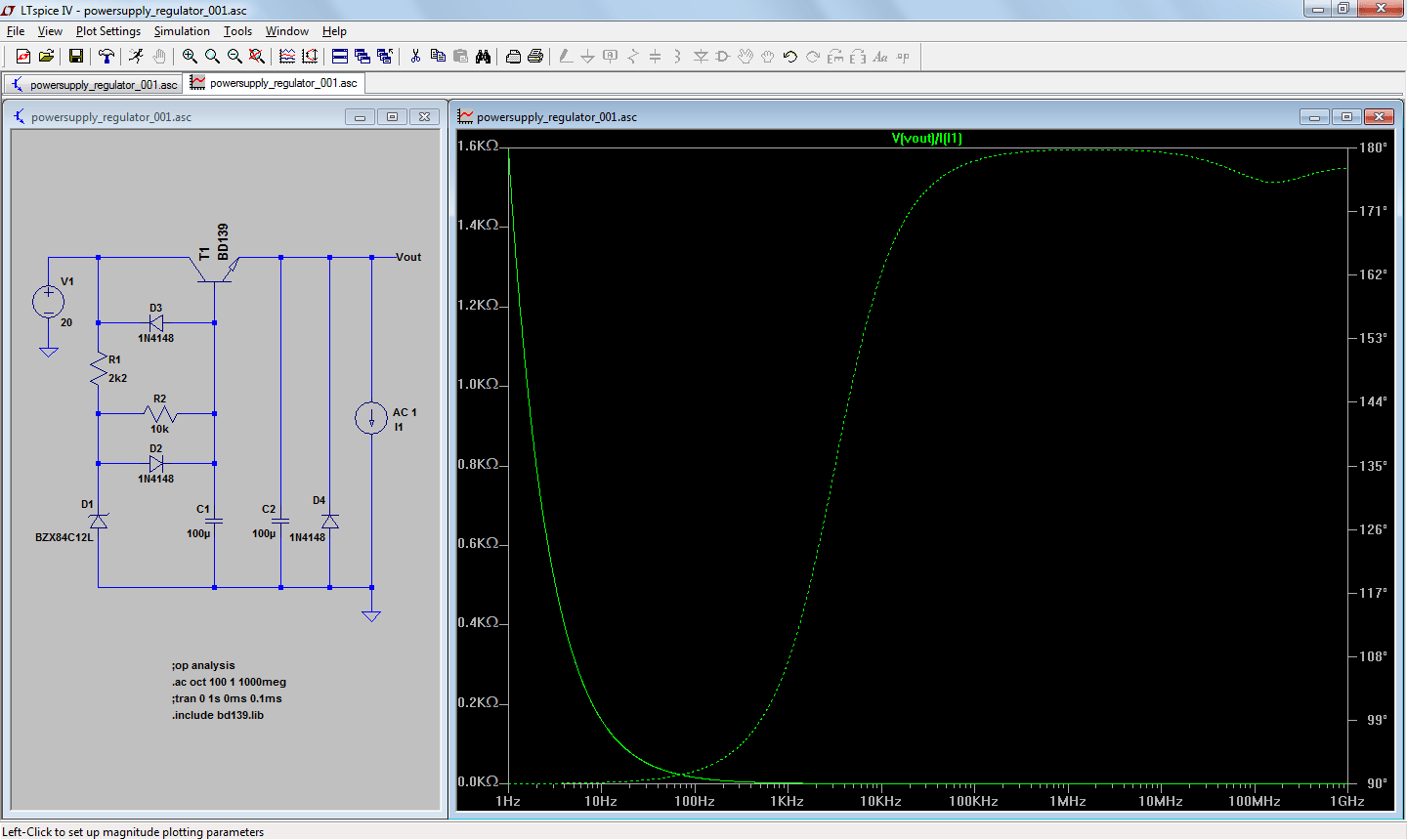Switch to the waveform viewer tab
The image size is (1407, 840).
[275, 84]
